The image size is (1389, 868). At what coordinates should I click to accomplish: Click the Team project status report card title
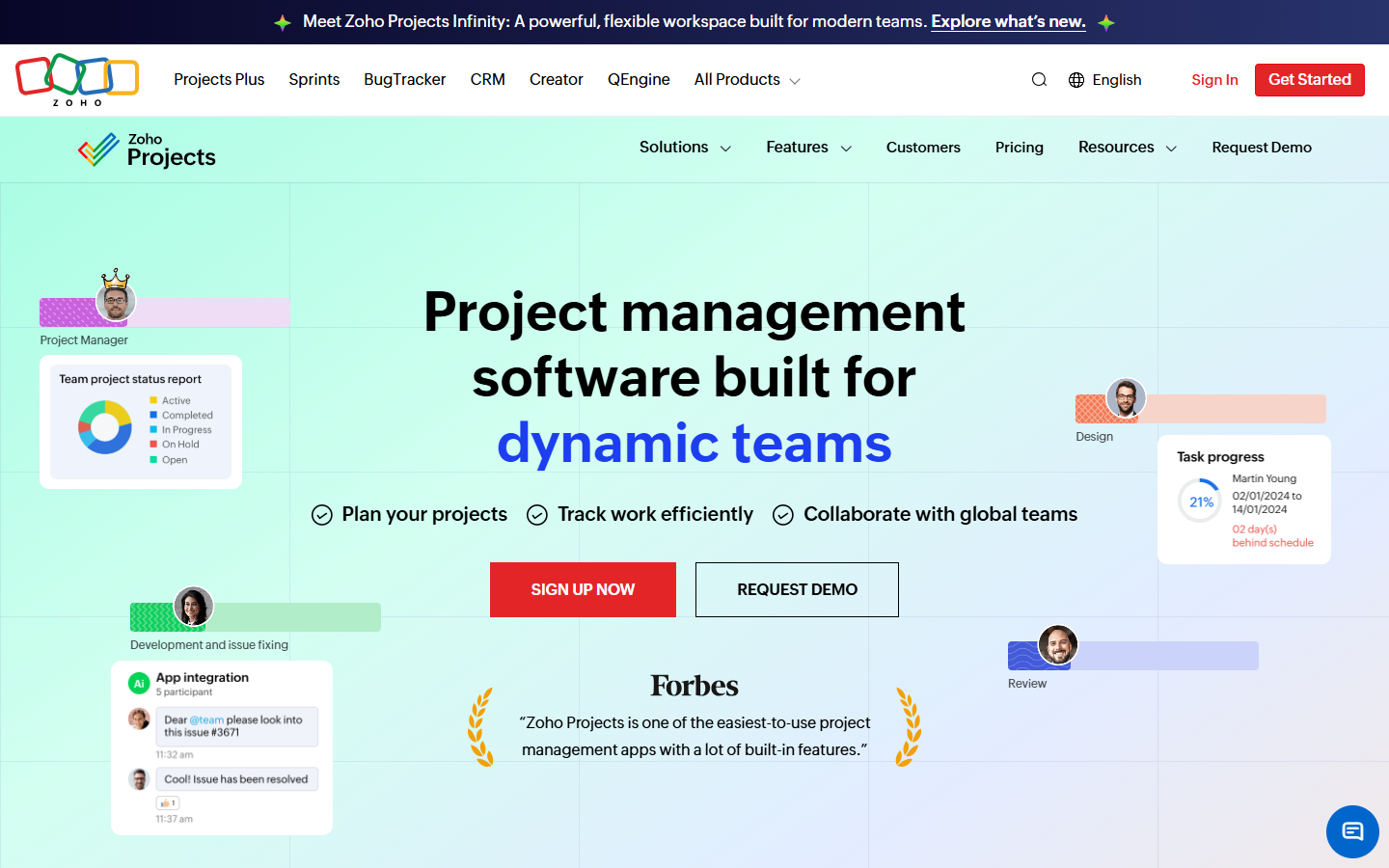(130, 379)
